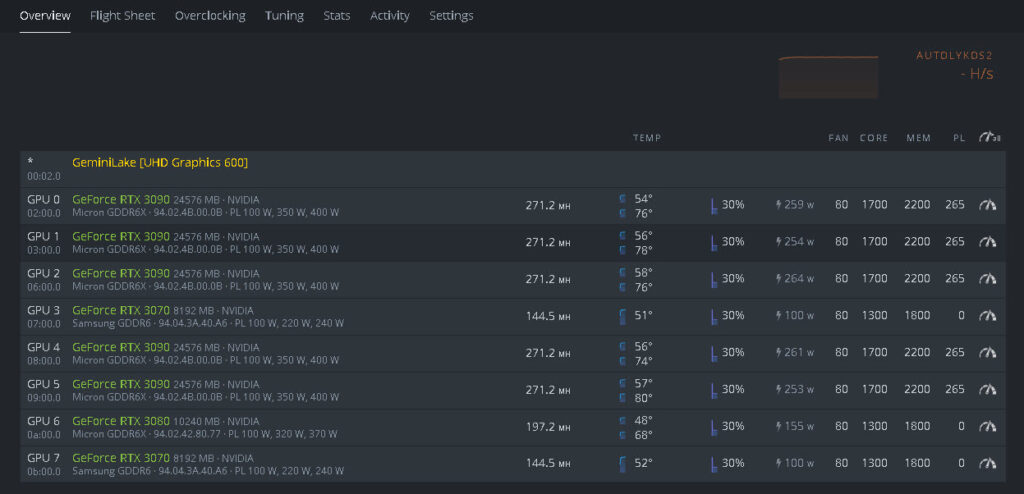Click GPU 7 GeForce RTX 3070 name
1024x494 pixels.
[121, 457]
